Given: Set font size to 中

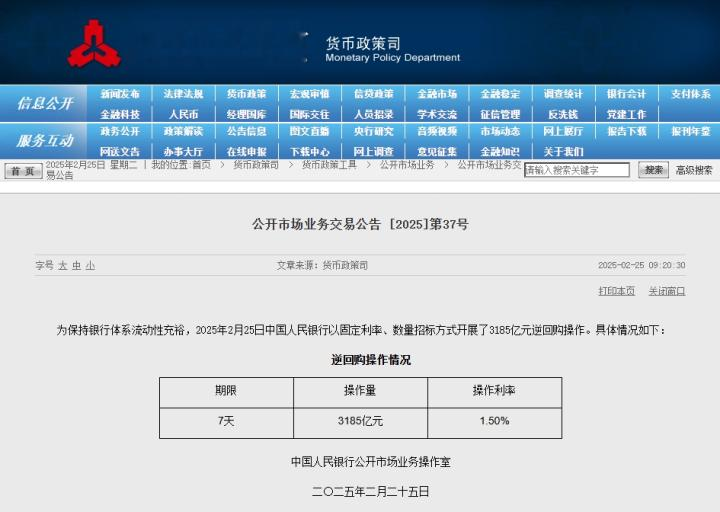Looking at the screenshot, I should (x=76, y=265).
